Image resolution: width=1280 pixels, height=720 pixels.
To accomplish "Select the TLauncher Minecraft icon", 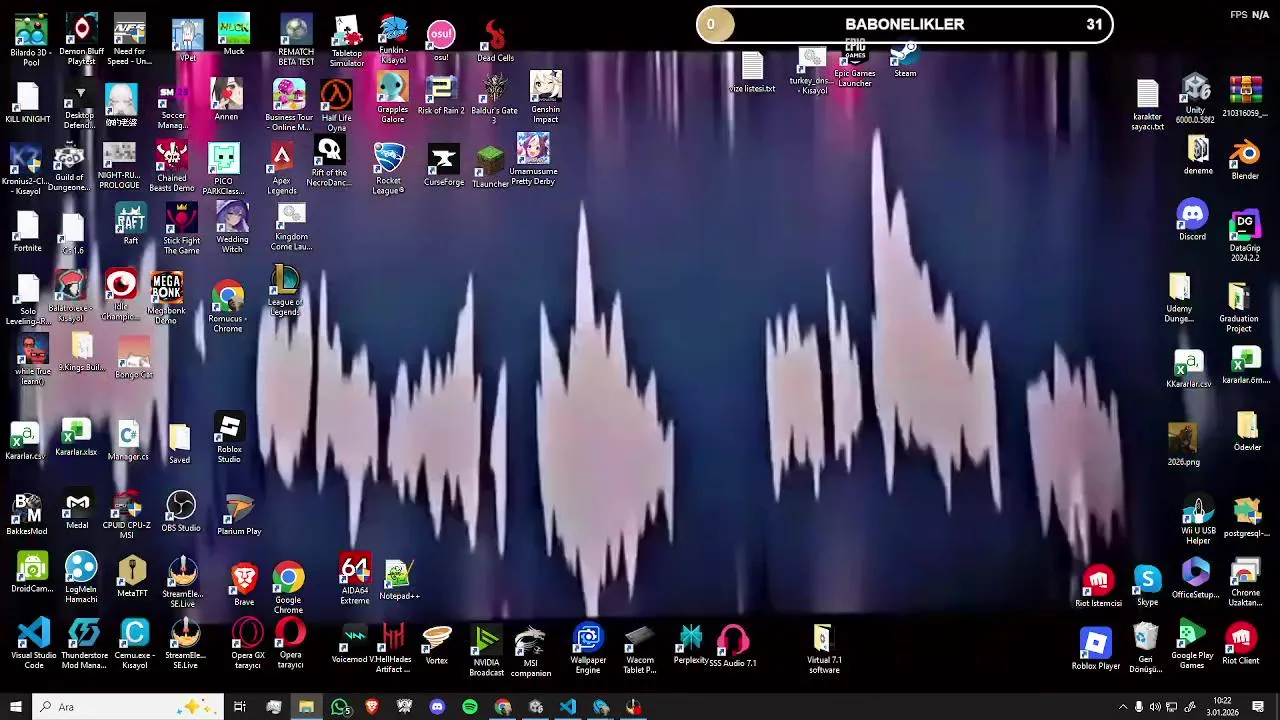I will click(x=490, y=166).
